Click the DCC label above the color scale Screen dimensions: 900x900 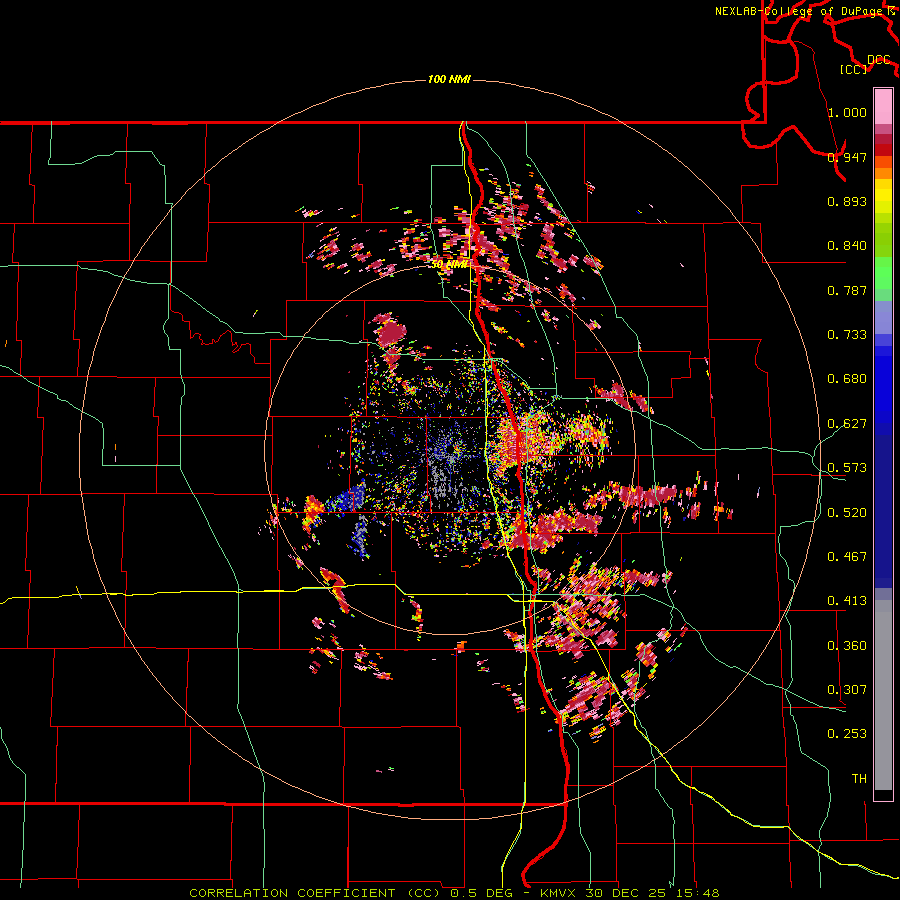coord(879,60)
